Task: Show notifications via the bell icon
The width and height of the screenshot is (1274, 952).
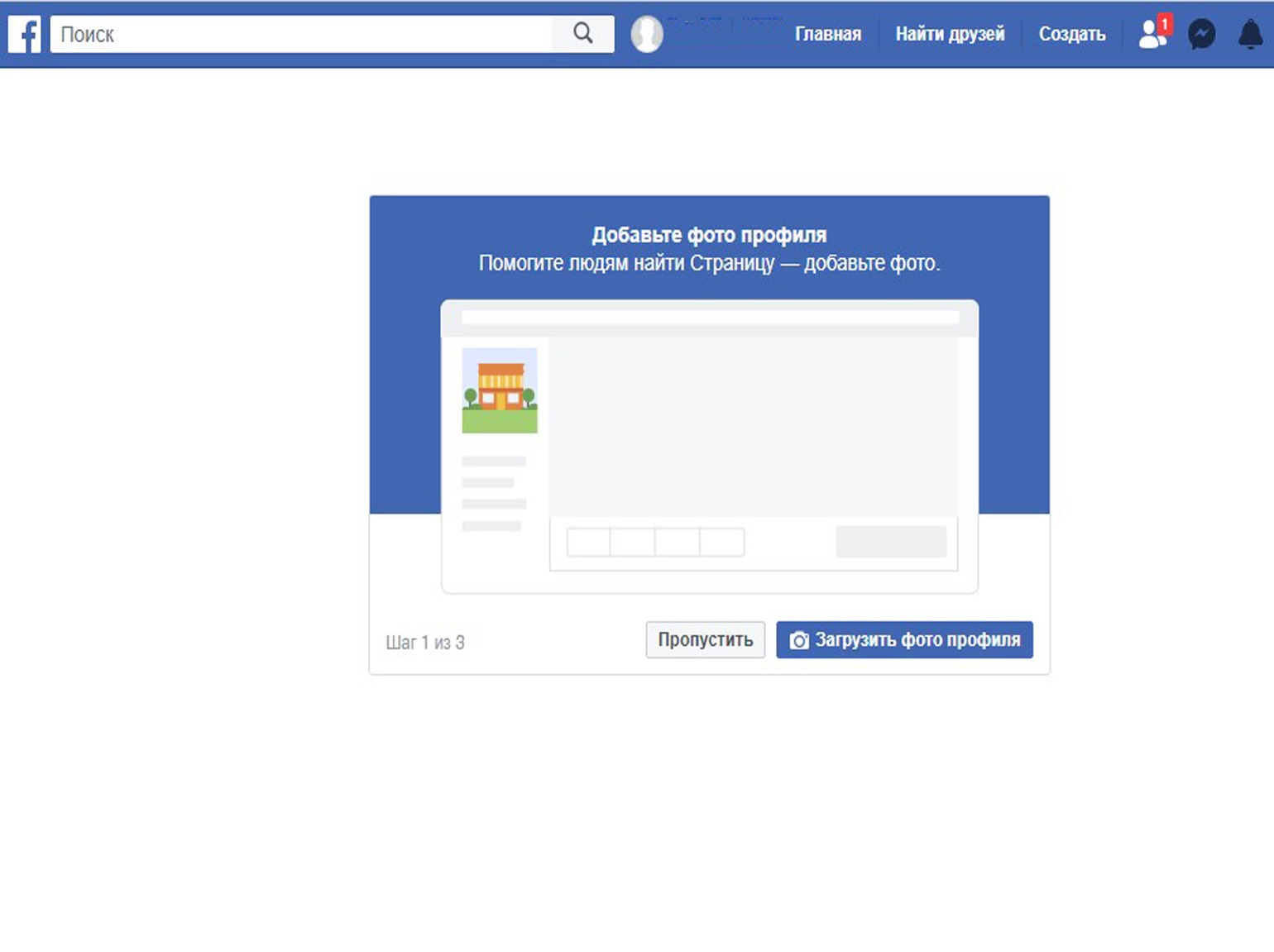Action: (1250, 35)
